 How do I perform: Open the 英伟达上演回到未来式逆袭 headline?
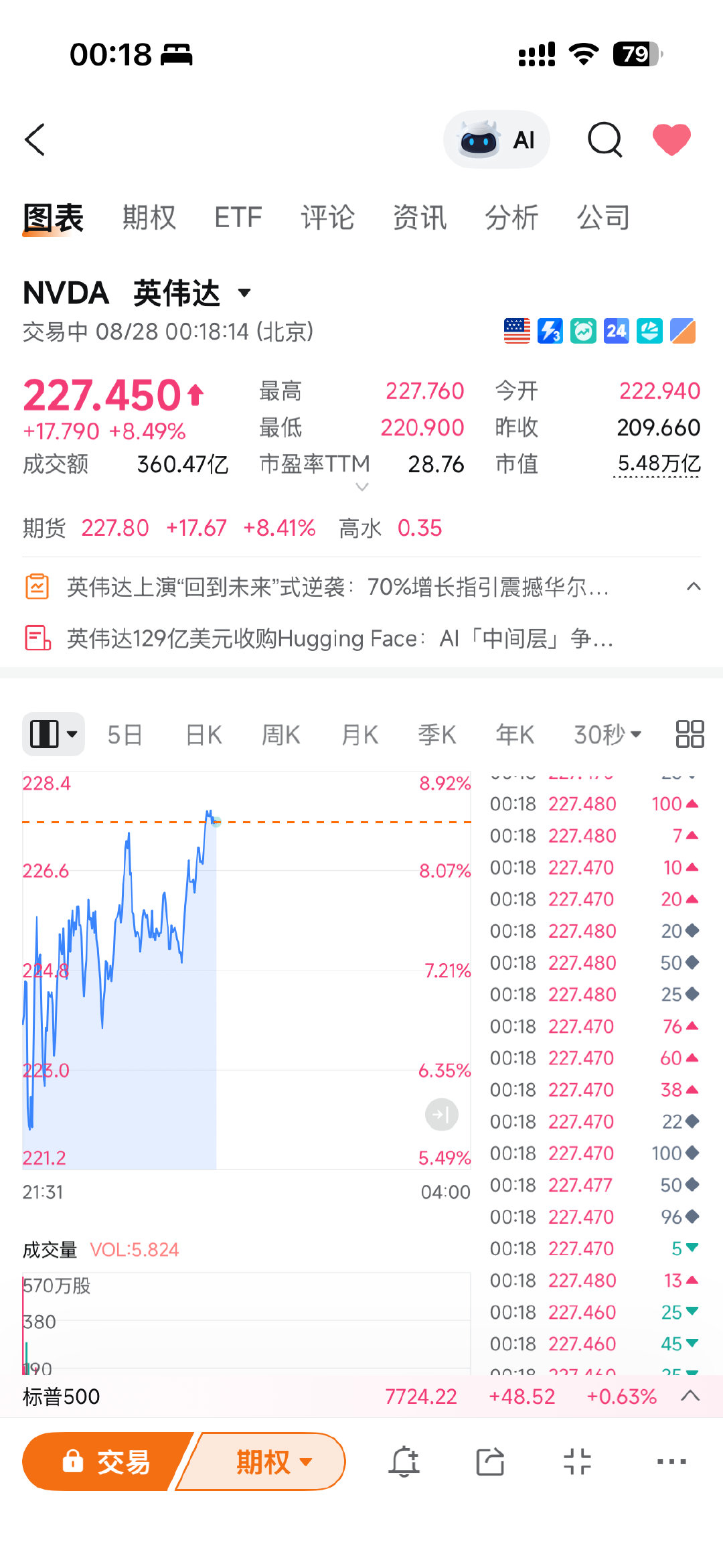click(x=338, y=587)
